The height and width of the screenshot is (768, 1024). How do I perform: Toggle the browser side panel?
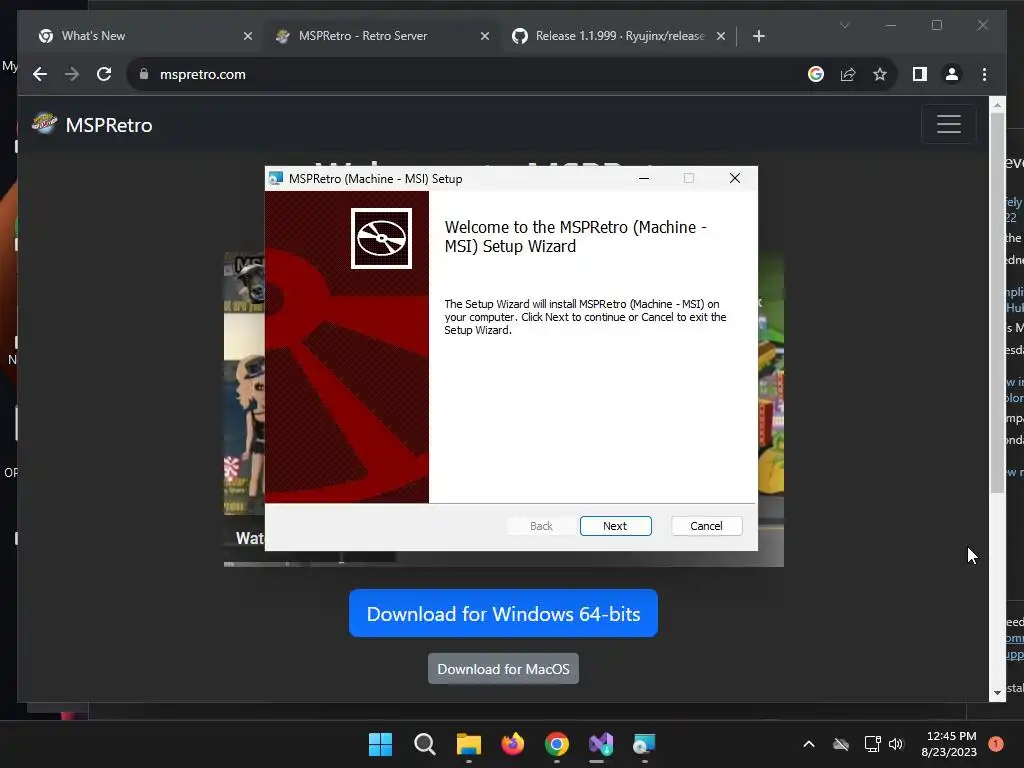point(920,74)
